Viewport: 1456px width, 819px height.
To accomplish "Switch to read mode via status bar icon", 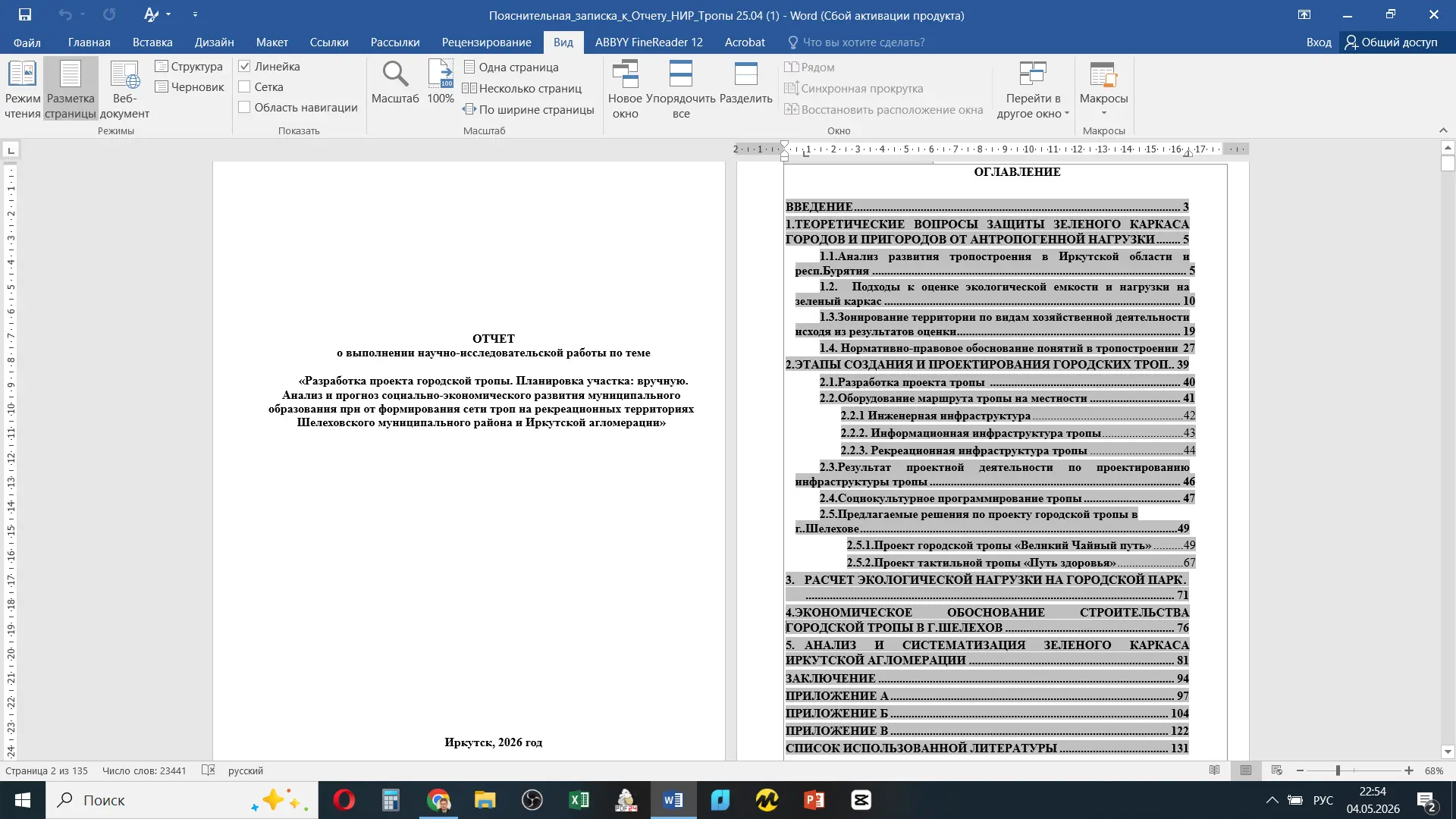I will click(1215, 770).
